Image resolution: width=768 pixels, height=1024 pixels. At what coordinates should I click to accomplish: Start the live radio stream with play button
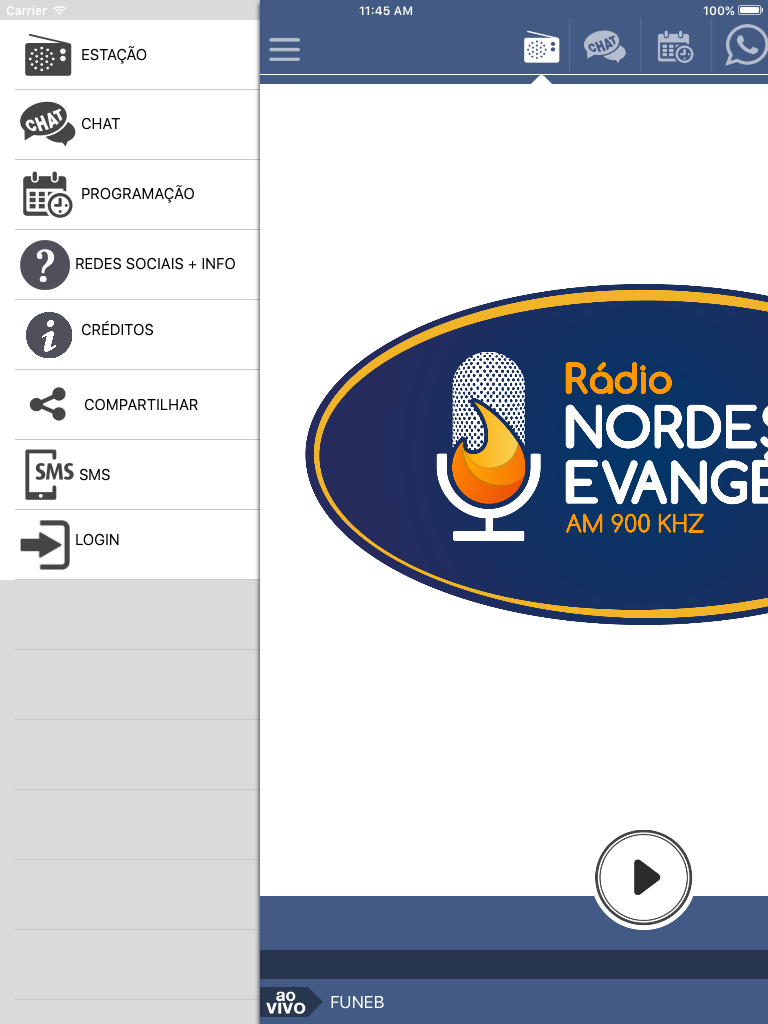pyautogui.click(x=643, y=878)
